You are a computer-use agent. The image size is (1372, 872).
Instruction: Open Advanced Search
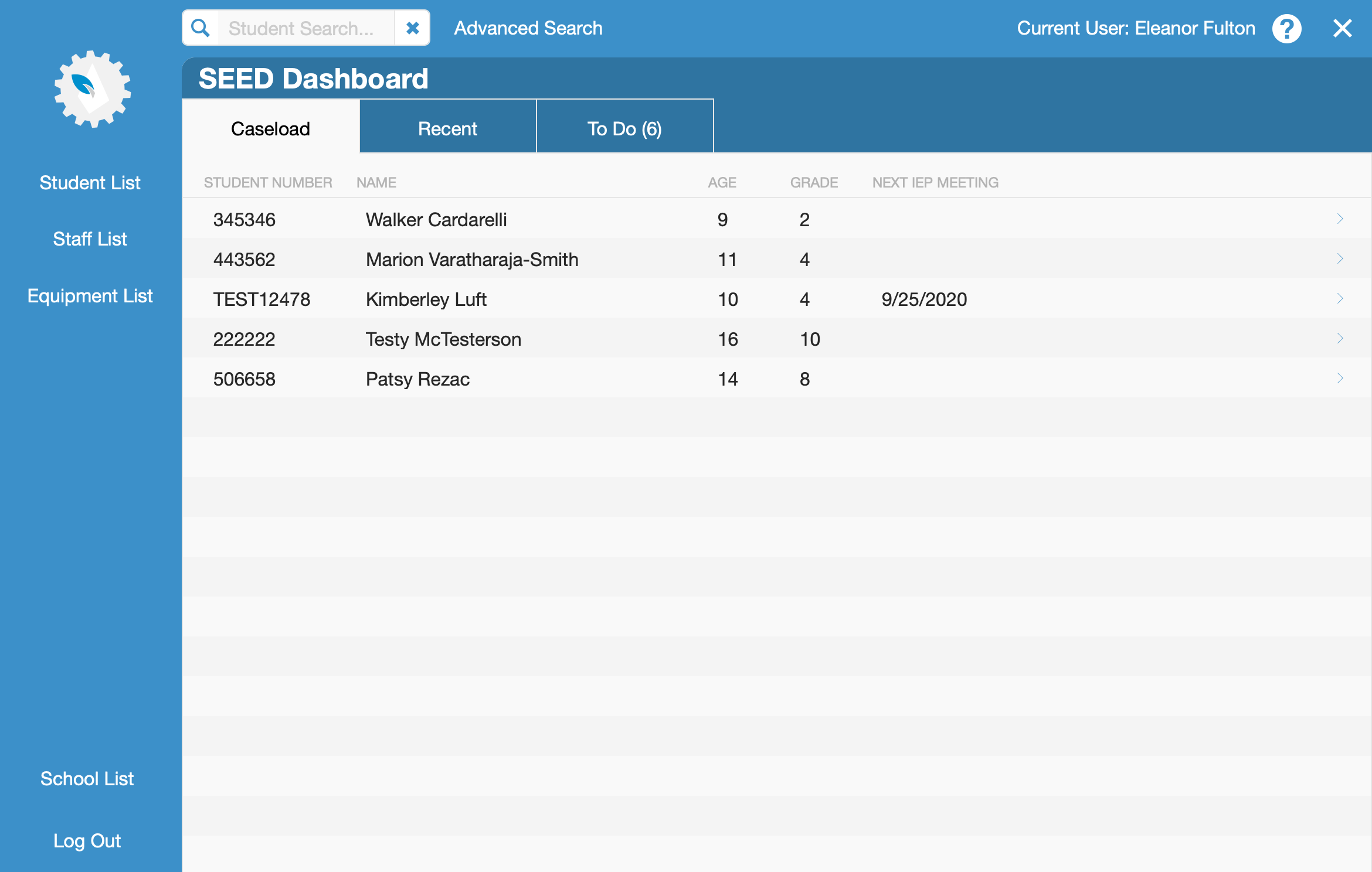click(528, 28)
